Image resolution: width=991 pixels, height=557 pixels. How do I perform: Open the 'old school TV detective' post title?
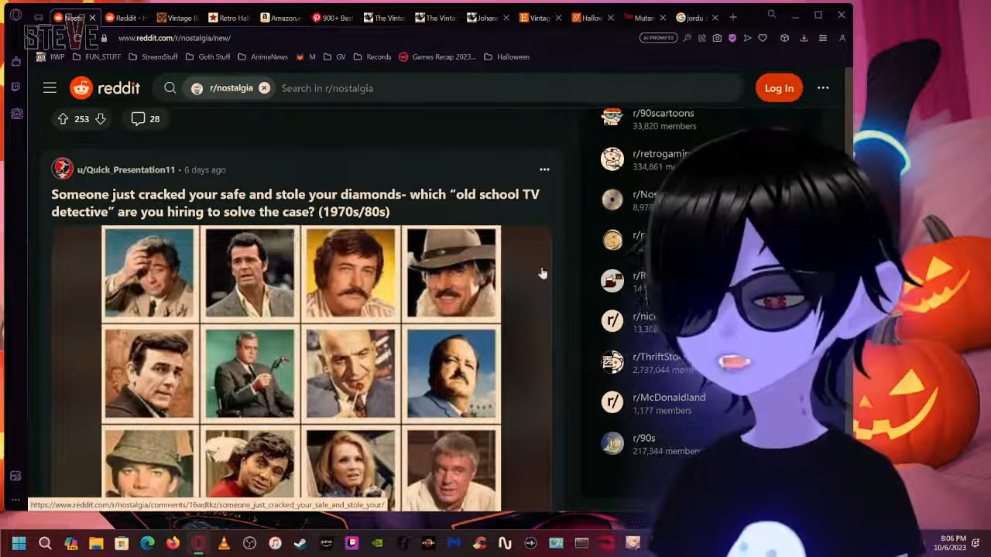[x=295, y=203]
